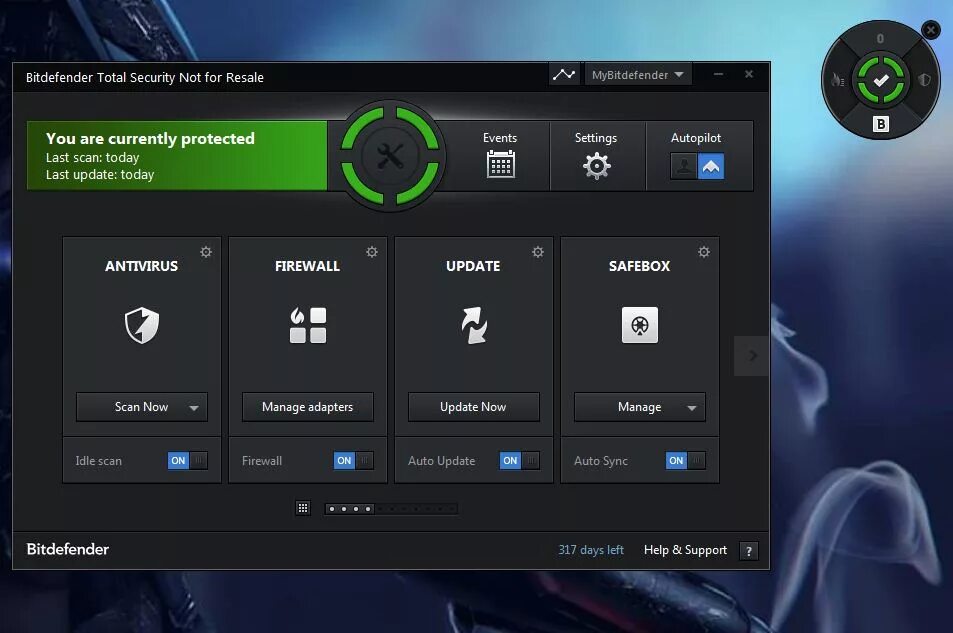Click the Autopilot label

[696, 138]
